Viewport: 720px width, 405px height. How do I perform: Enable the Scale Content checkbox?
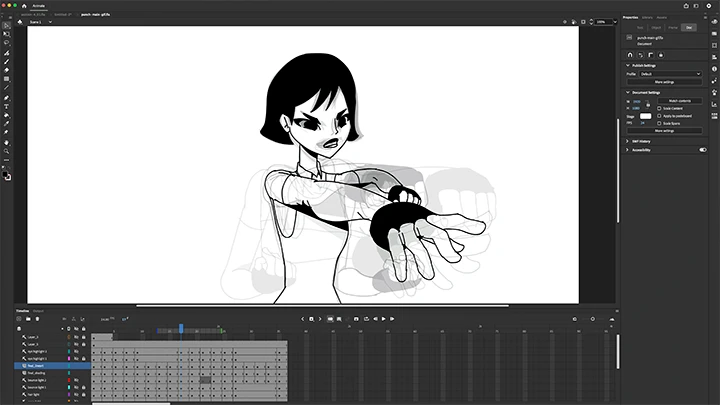pos(659,108)
